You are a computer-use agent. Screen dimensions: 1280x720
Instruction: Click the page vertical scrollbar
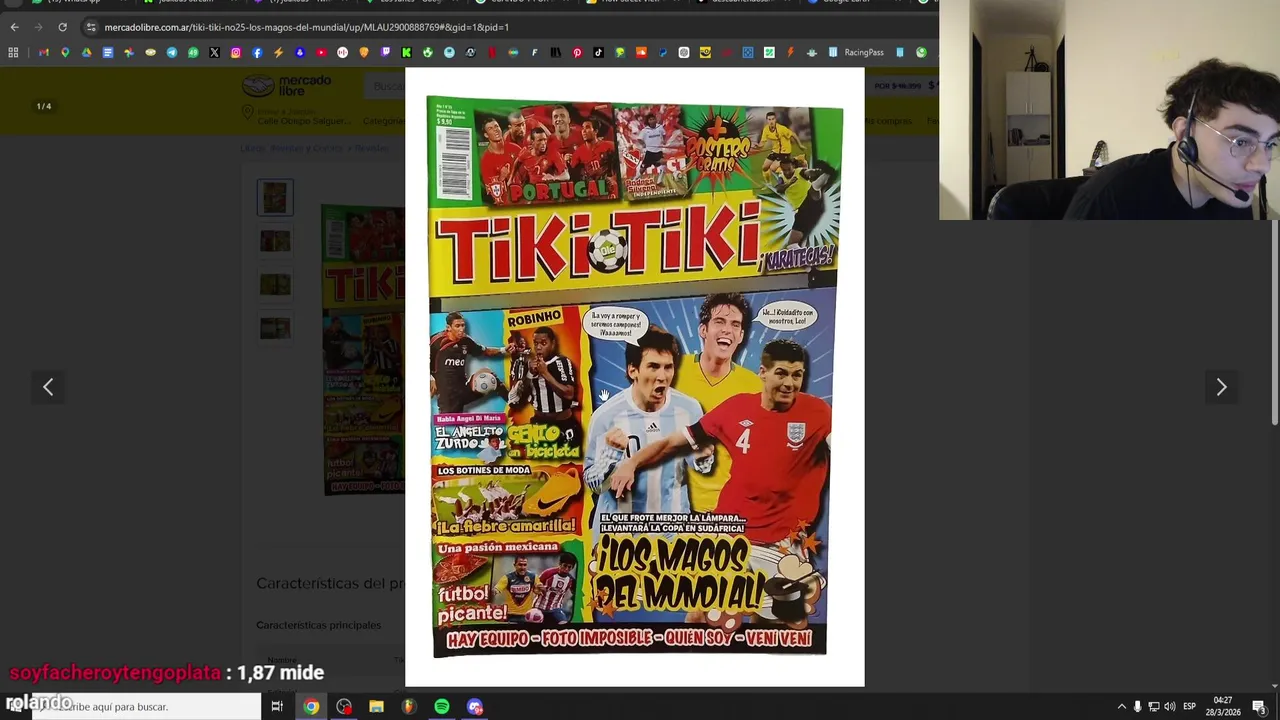click(1274, 320)
